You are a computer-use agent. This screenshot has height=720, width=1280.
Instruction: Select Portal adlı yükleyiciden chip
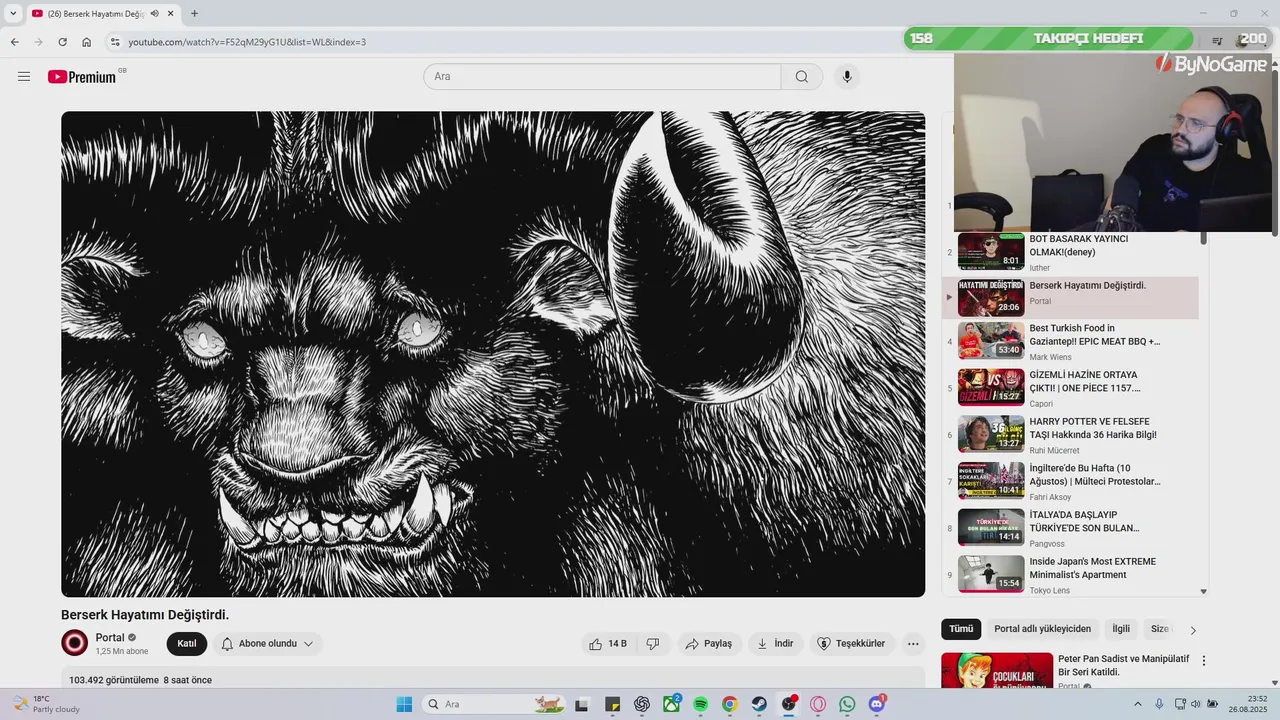pyautogui.click(x=1042, y=629)
